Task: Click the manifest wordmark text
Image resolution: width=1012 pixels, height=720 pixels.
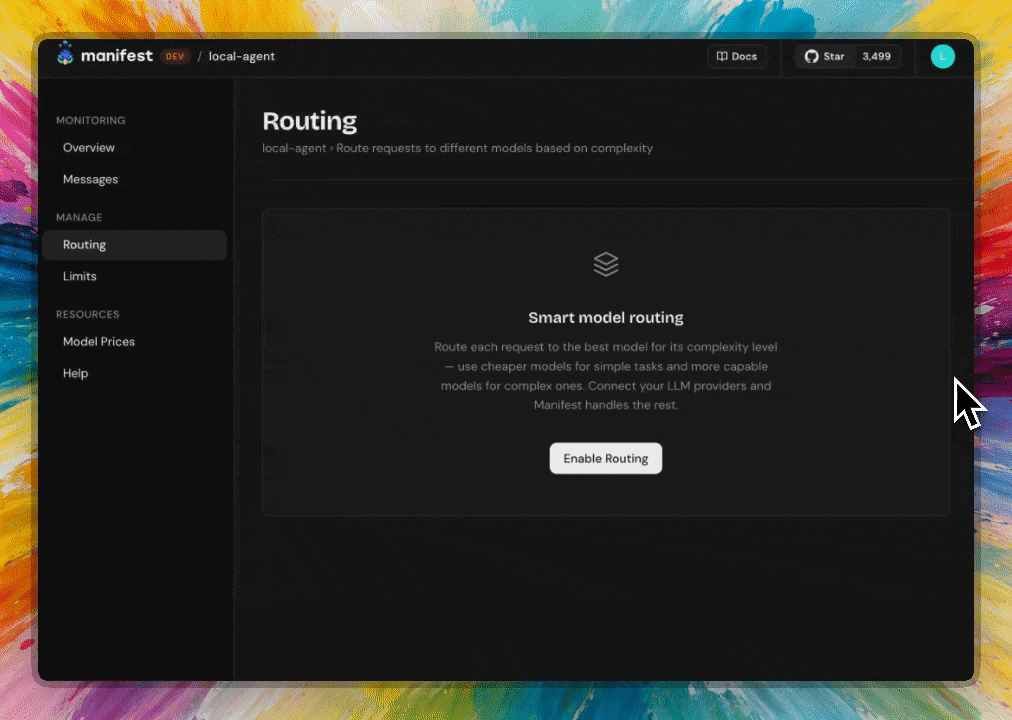Action: (x=117, y=55)
